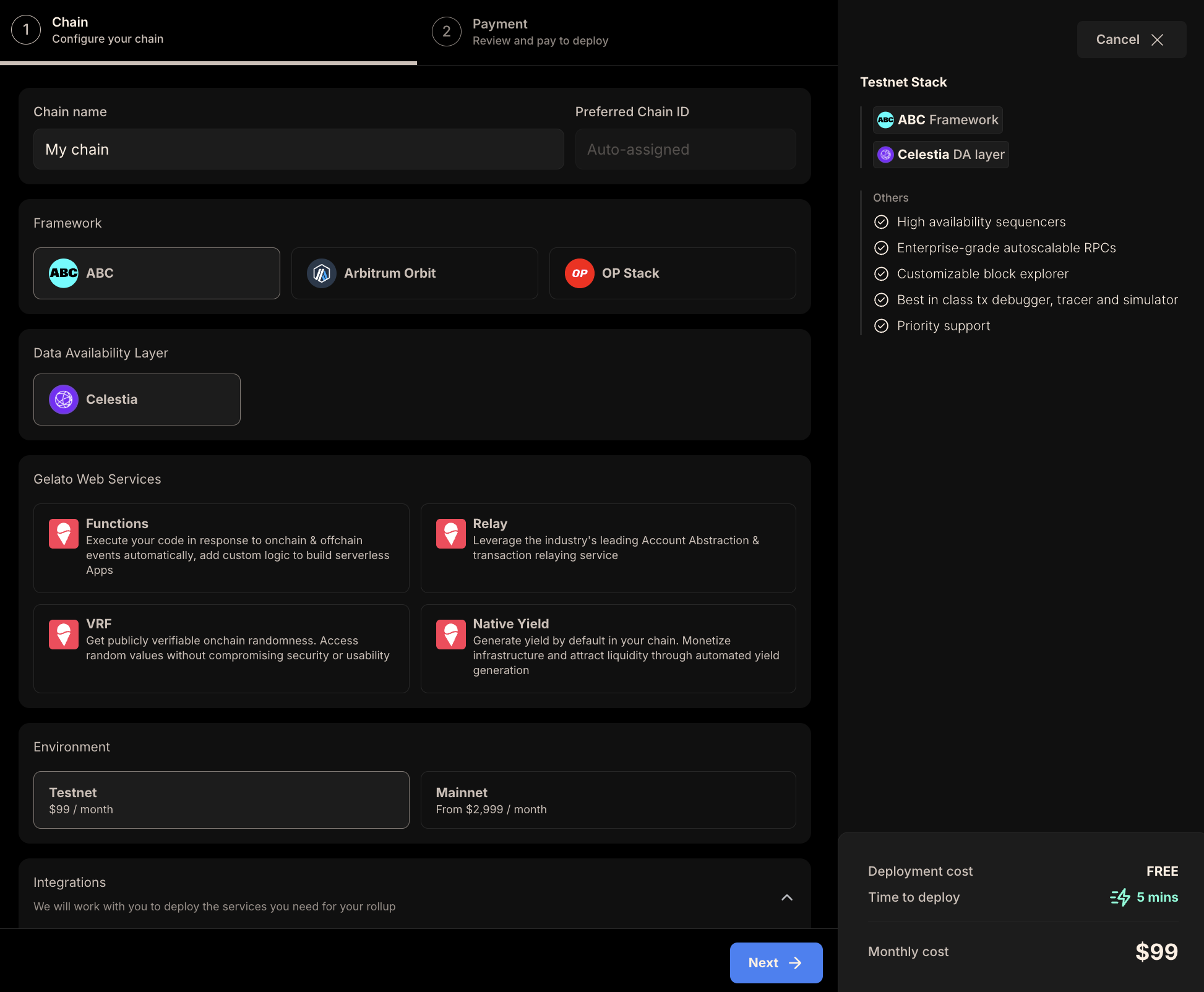This screenshot has width=1204, height=992.
Task: Select Celestia data availability layer
Action: click(x=137, y=400)
